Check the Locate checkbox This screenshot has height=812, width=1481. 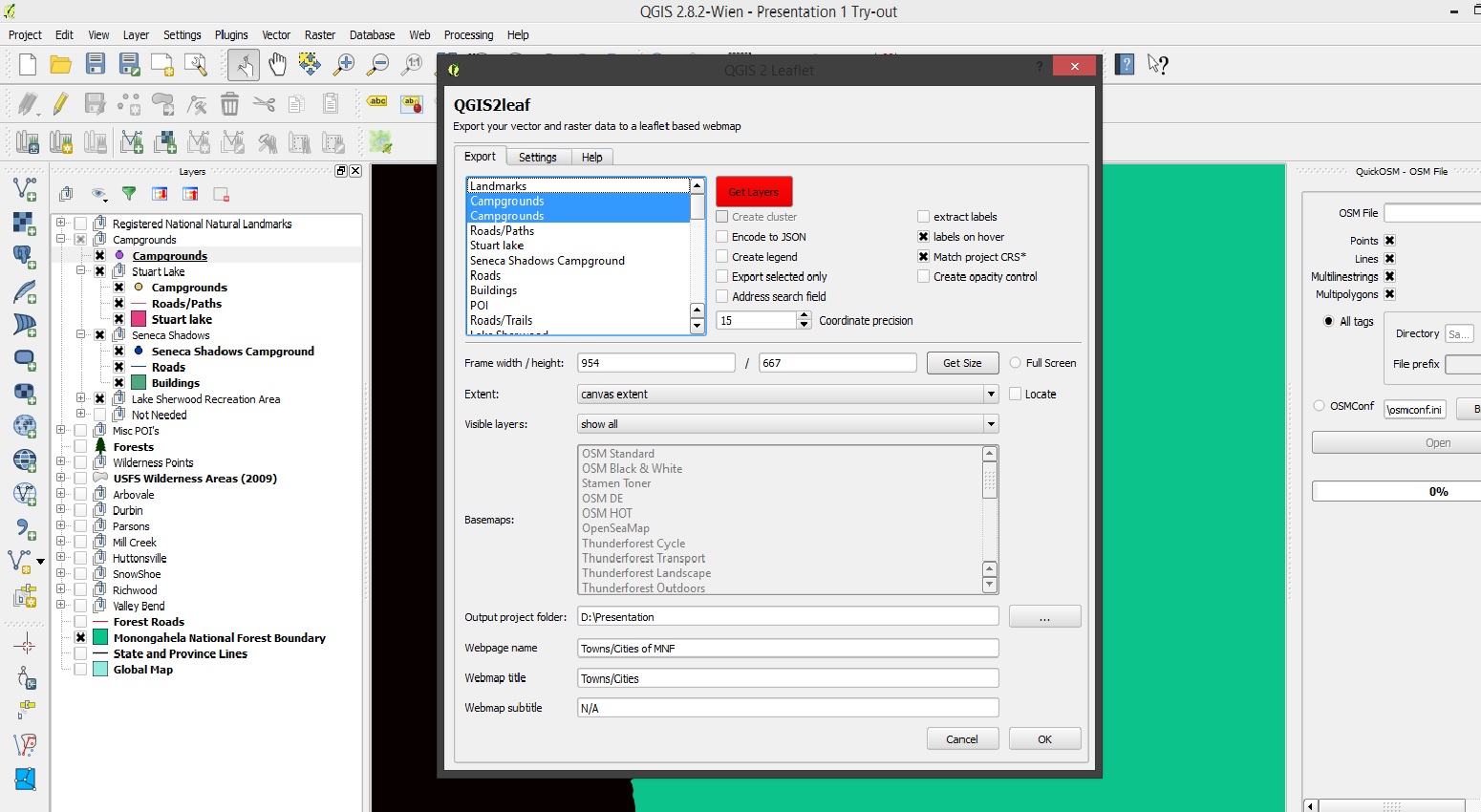1016,394
